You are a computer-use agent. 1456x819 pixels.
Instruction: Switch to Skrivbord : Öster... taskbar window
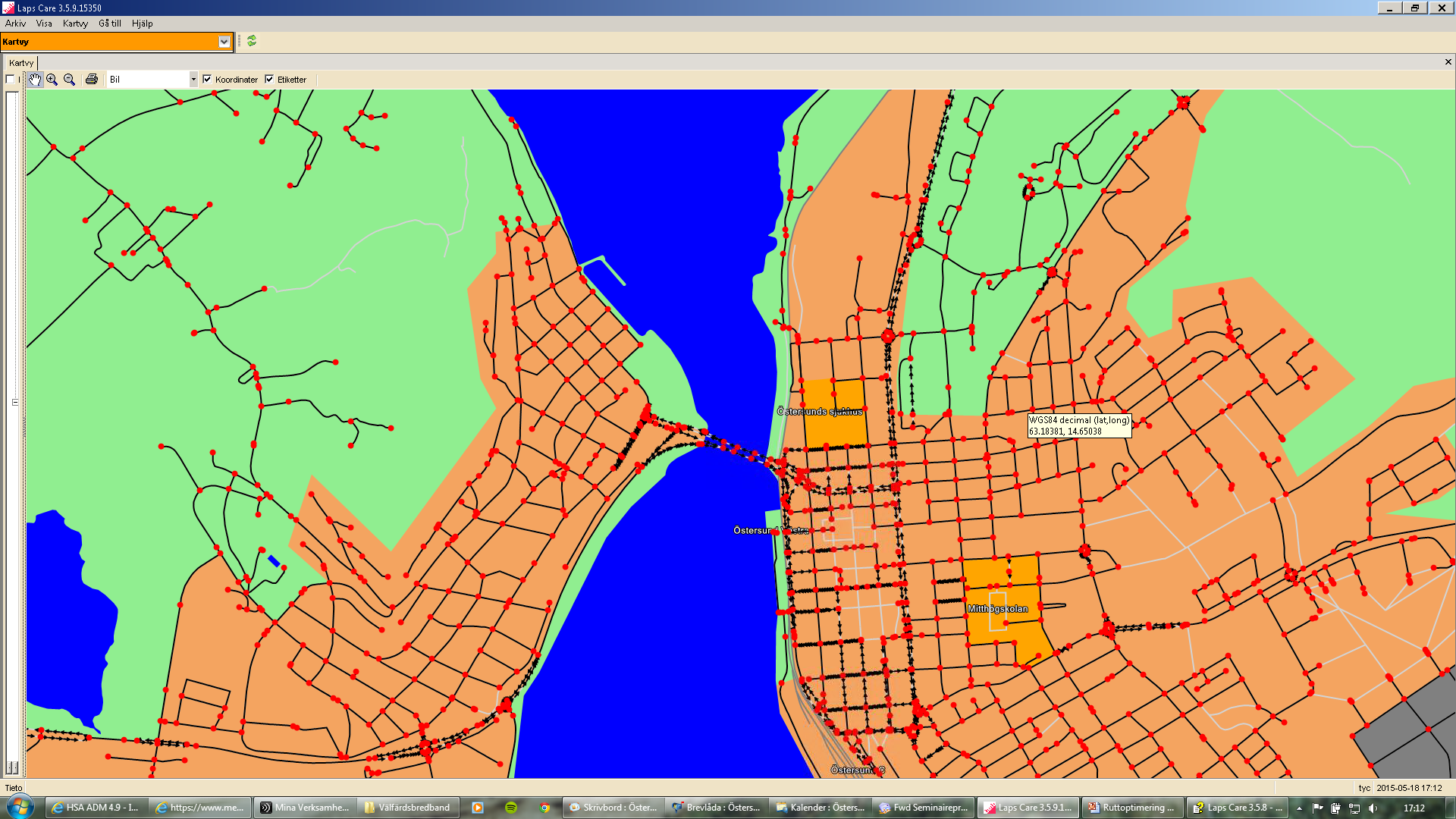coord(613,808)
